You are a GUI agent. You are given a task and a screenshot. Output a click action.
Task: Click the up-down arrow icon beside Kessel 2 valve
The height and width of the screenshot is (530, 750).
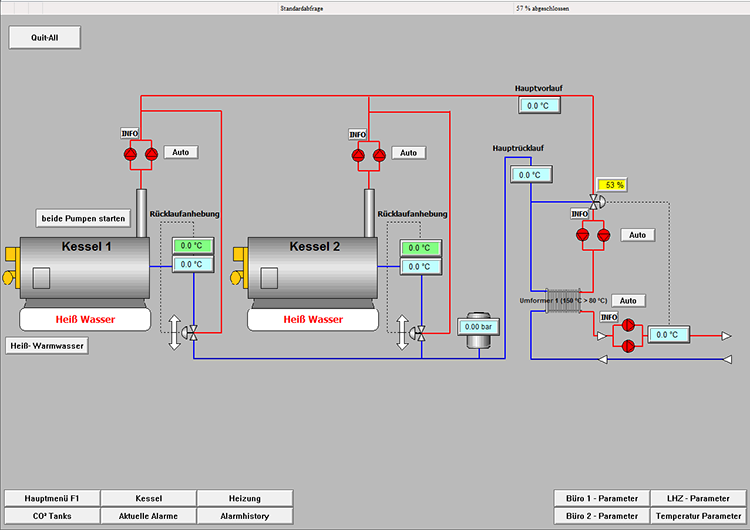pyautogui.click(x=403, y=331)
